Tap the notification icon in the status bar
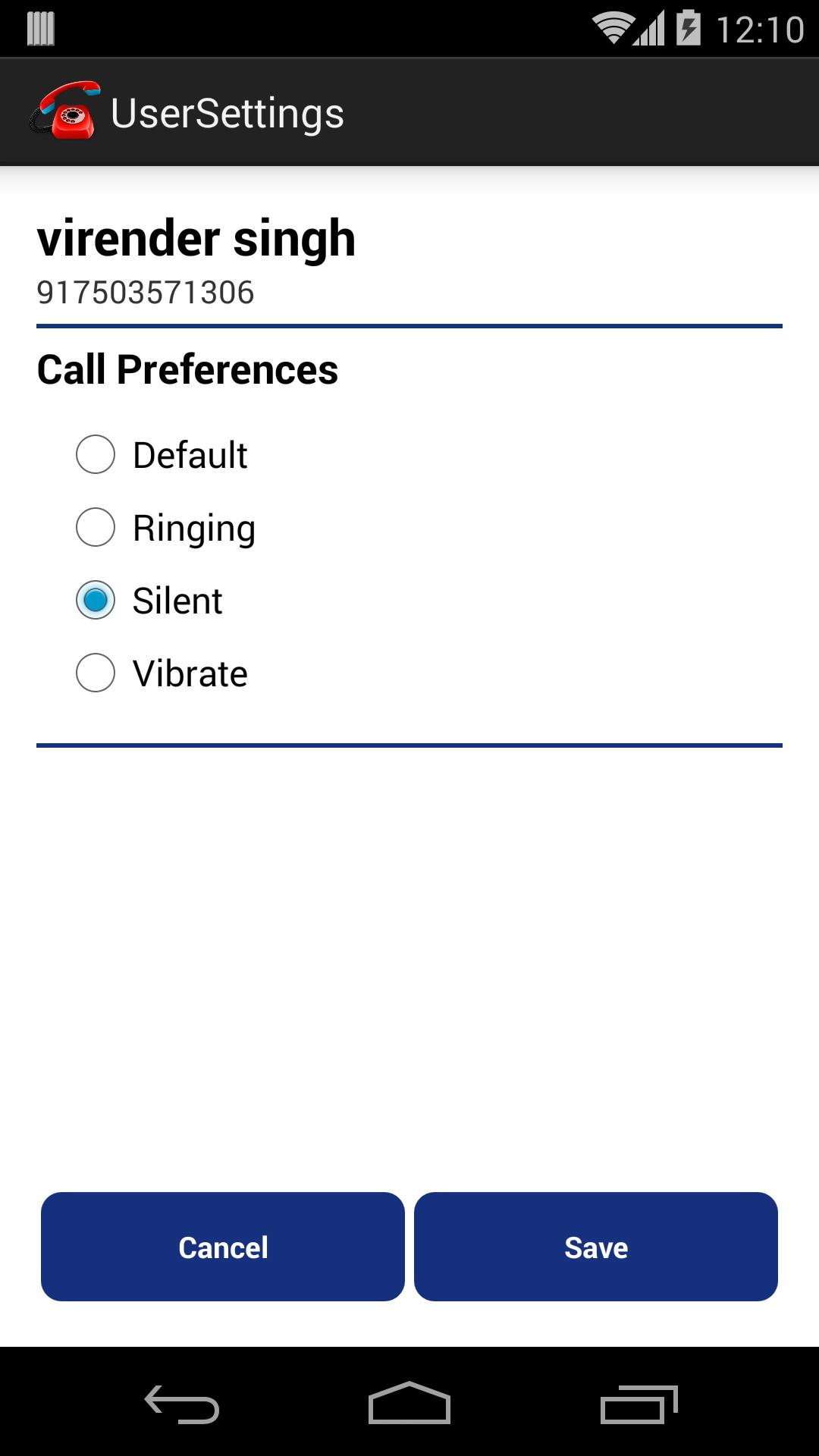819x1456 pixels. [41, 29]
